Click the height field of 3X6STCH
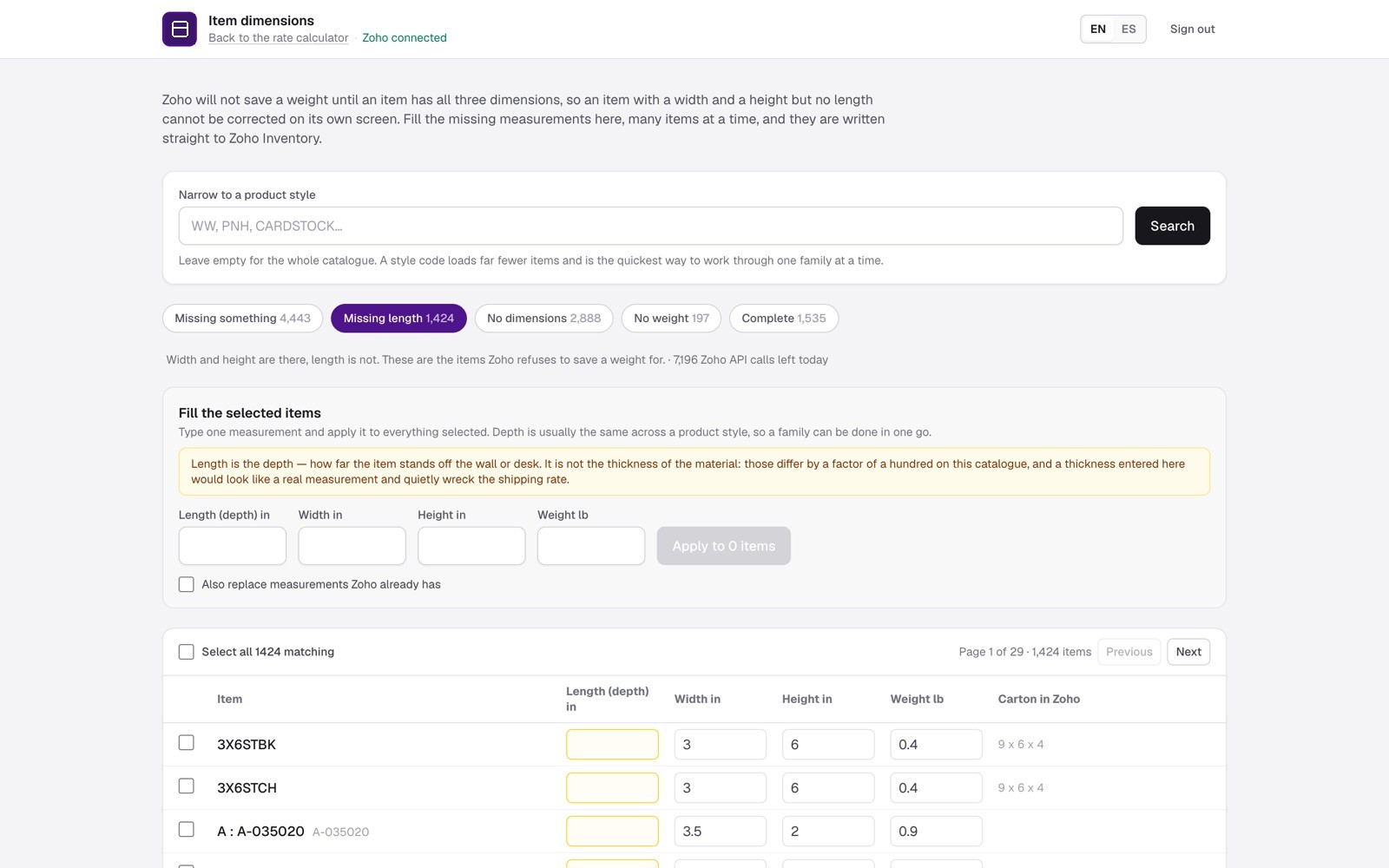The width and height of the screenshot is (1389, 868). click(828, 788)
